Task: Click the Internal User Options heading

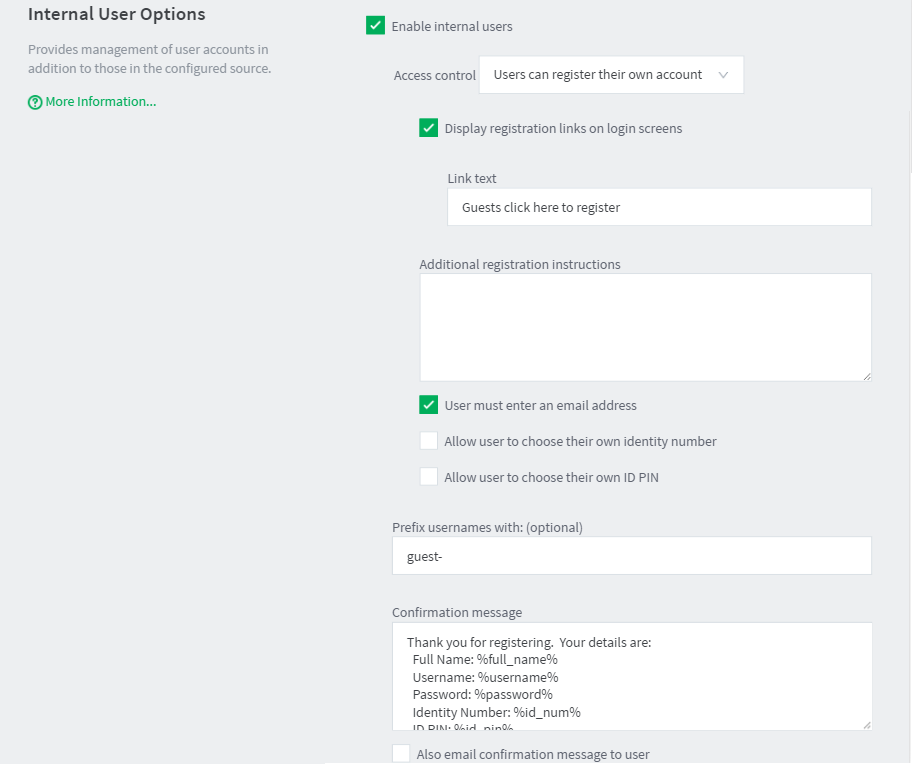Action: pyautogui.click(x=116, y=14)
